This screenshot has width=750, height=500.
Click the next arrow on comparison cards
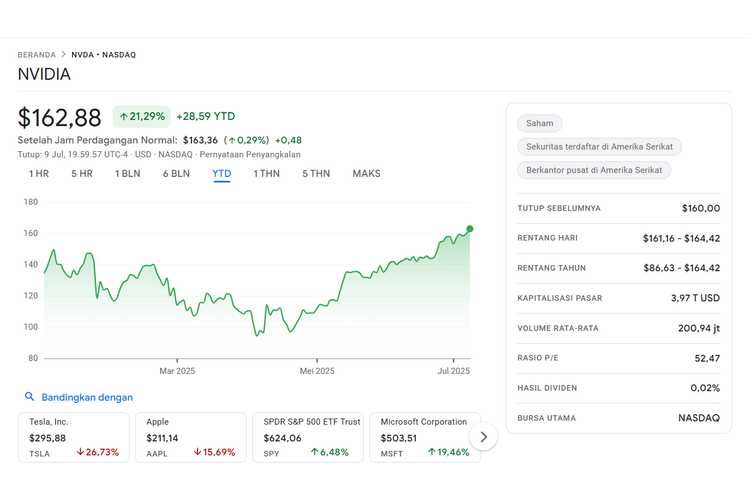(483, 437)
